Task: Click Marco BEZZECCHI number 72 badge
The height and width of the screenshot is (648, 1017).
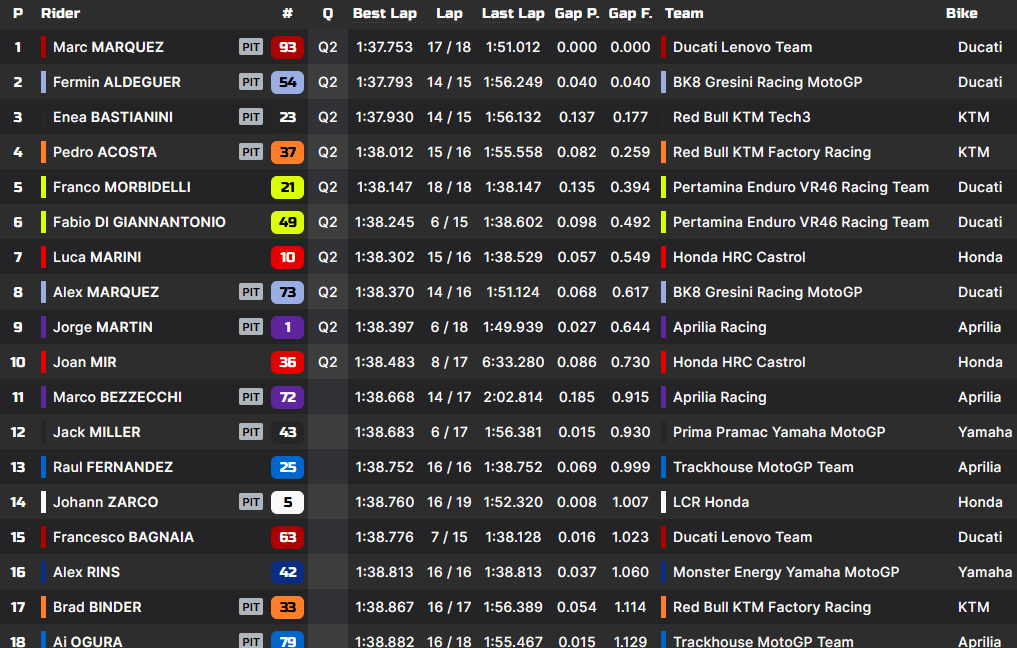Action: [287, 398]
